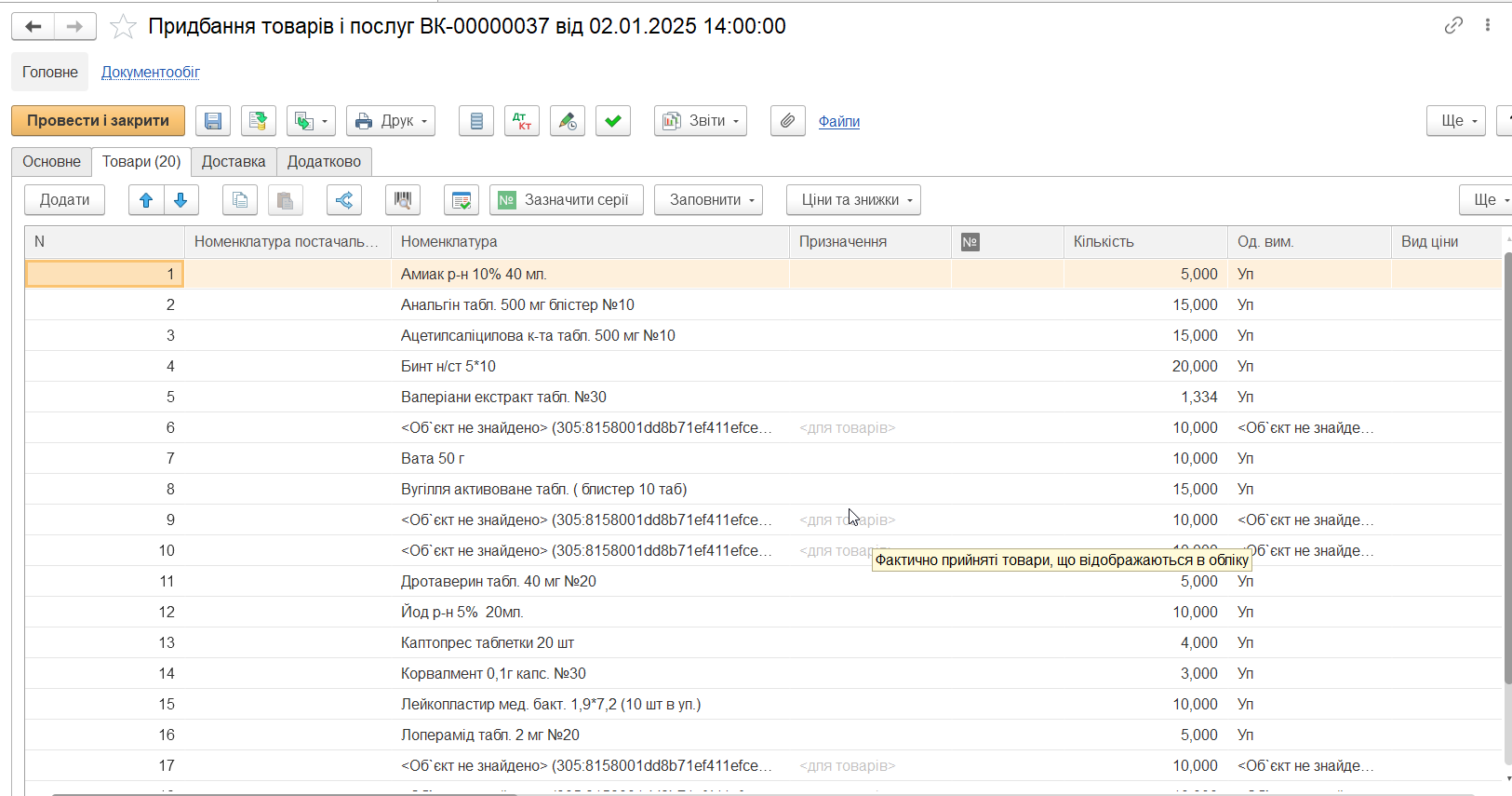1512x796 pixels.
Task: Select row Валеріани екстракт табл. №30
Action: point(763,397)
